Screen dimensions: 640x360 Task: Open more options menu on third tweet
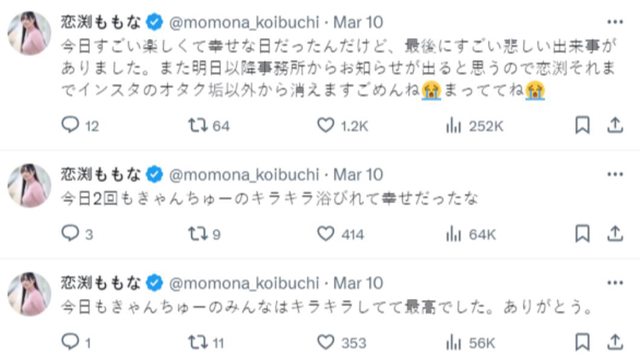click(615, 283)
